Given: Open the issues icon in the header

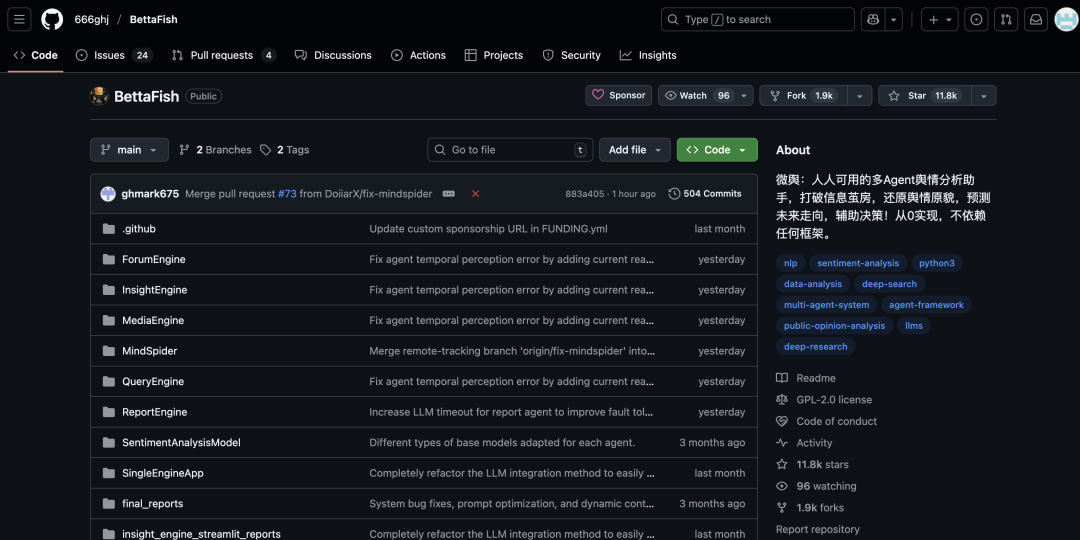Looking at the screenshot, I should click(976, 19).
